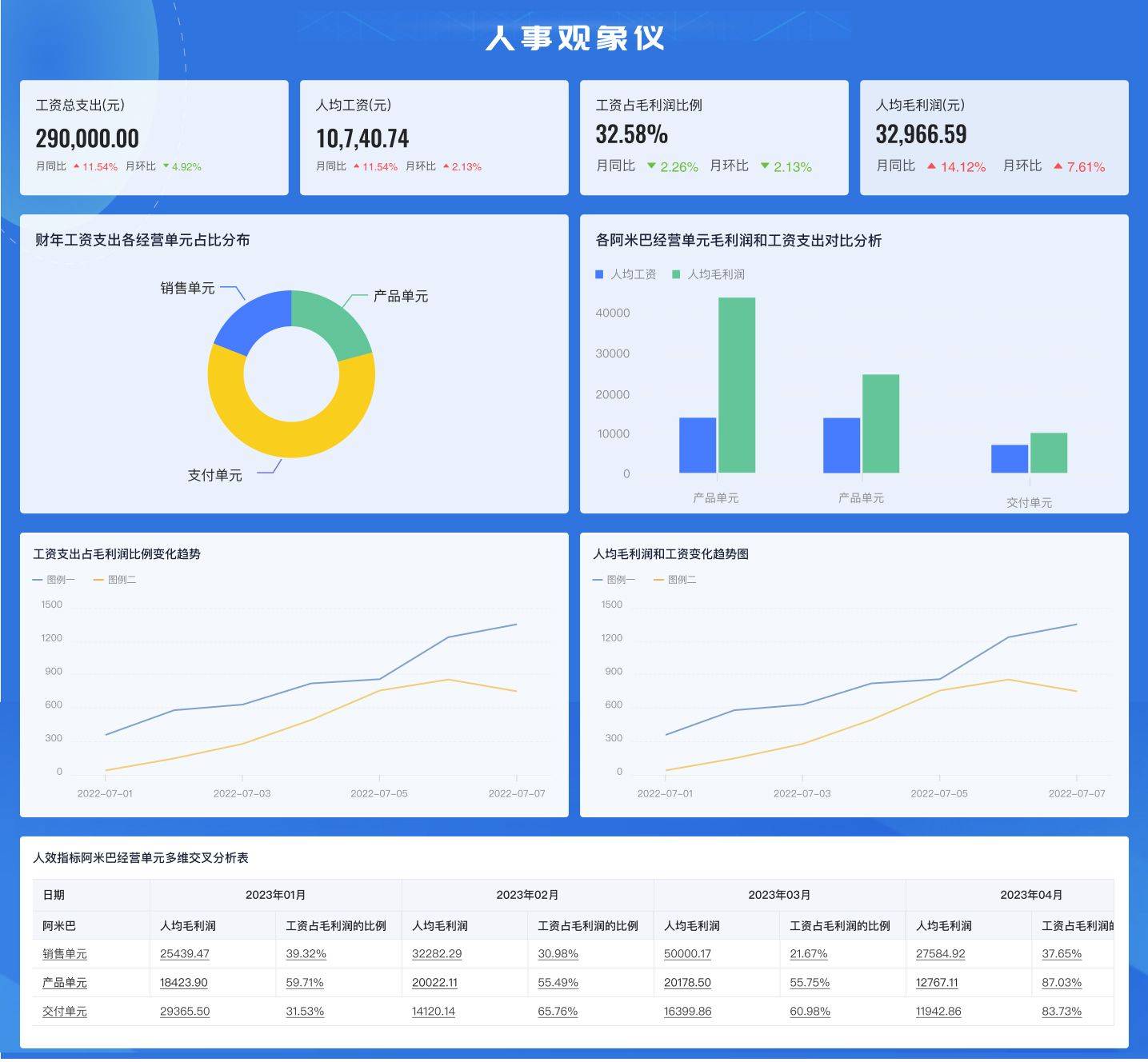Image resolution: width=1148 pixels, height=1062 pixels.
Task: Click 人效指标阿米巴经营单元多维交叉分析表 table title
Action: pyautogui.click(x=141, y=858)
